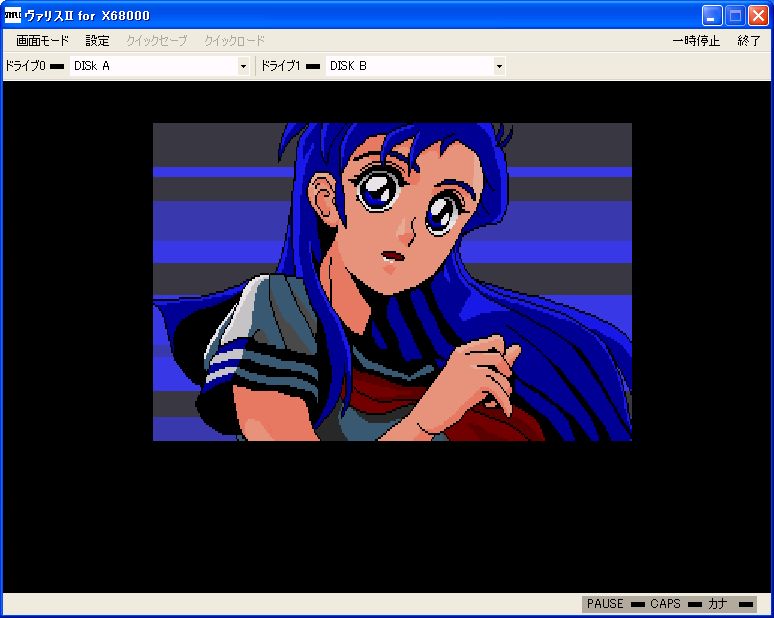Viewport: 774px width, 618px height.
Task: Click the カナ status indicator
Action: point(746,604)
